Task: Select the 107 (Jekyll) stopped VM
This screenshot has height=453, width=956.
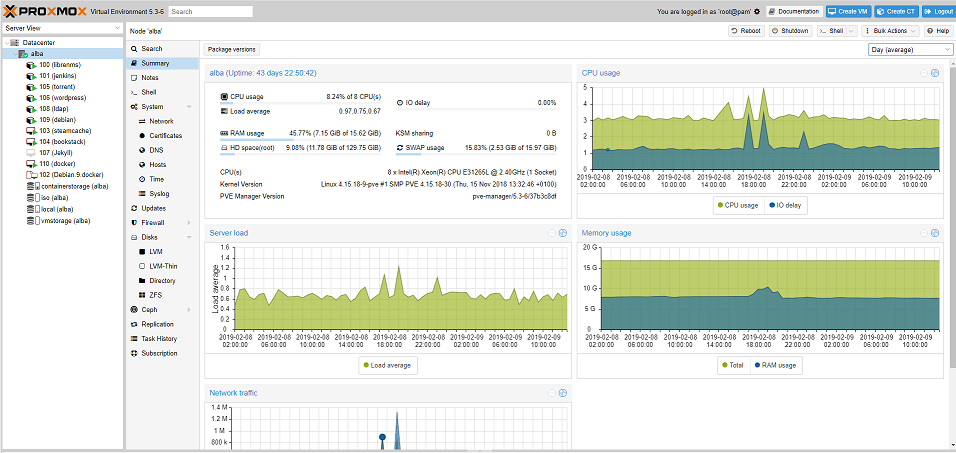Action: pyautogui.click(x=57, y=152)
